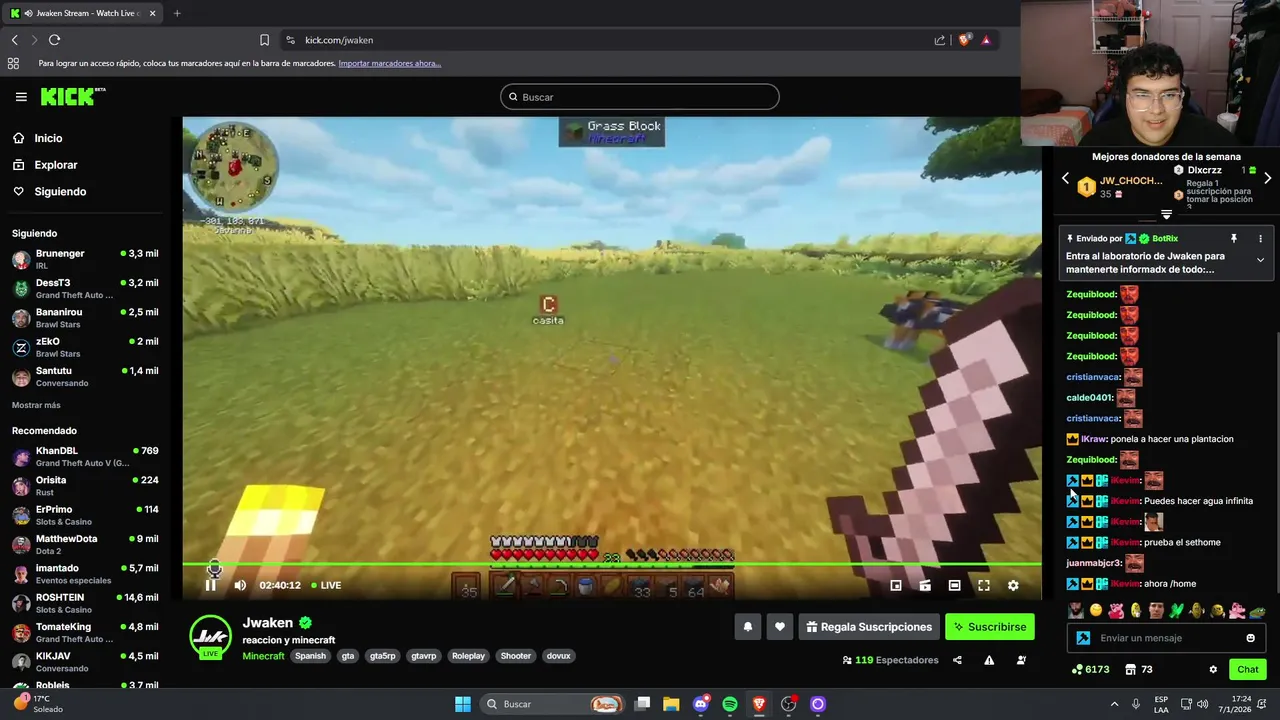Seek the green stream progress bar

[612, 565]
